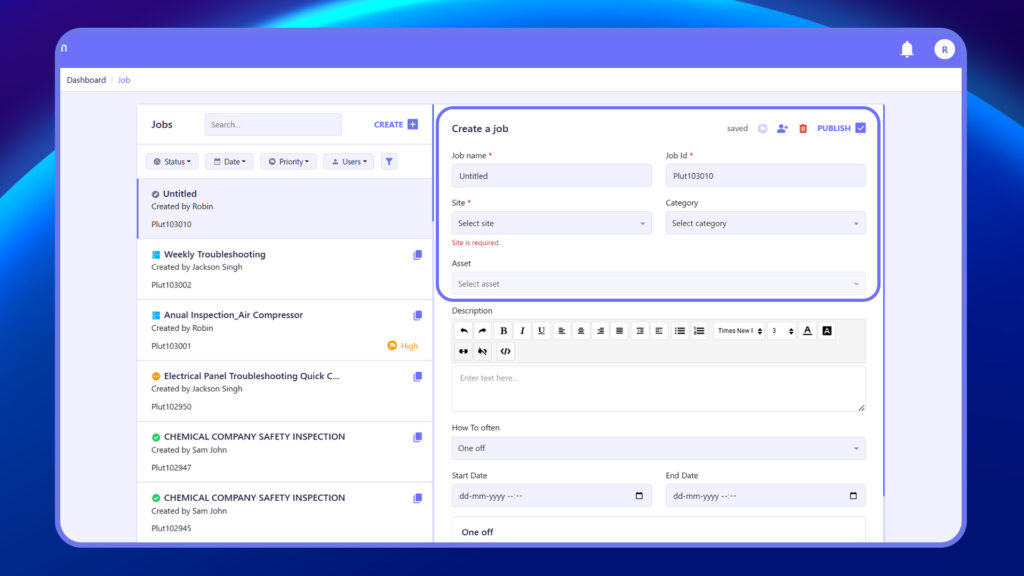Click the Job name field
The image size is (1024, 576).
click(x=551, y=176)
